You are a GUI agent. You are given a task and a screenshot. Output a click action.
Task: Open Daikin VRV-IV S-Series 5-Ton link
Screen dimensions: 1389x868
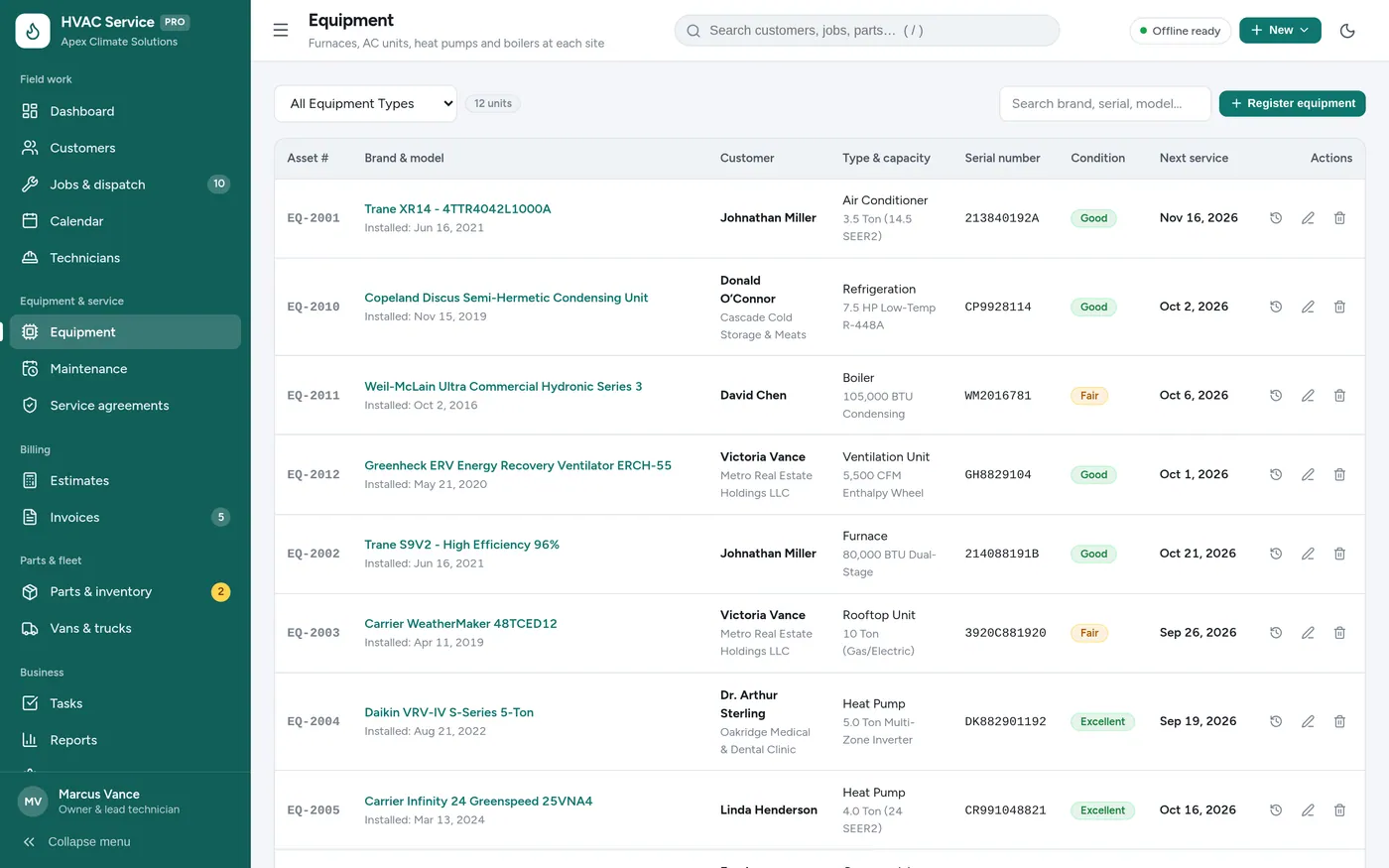[448, 712]
